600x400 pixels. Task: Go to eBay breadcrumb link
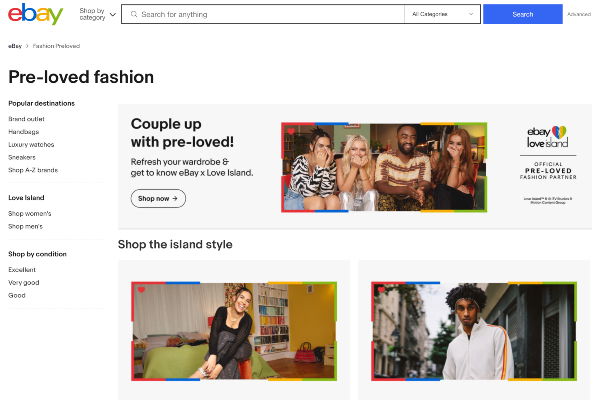click(x=15, y=46)
